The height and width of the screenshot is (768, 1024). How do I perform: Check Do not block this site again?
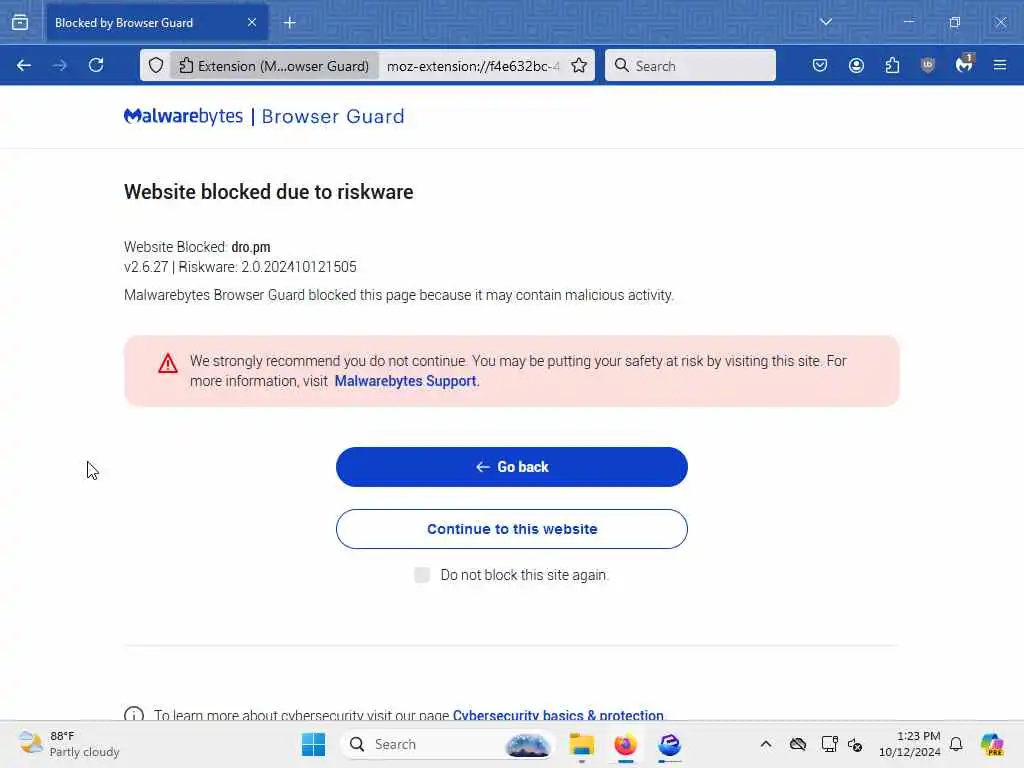point(422,575)
